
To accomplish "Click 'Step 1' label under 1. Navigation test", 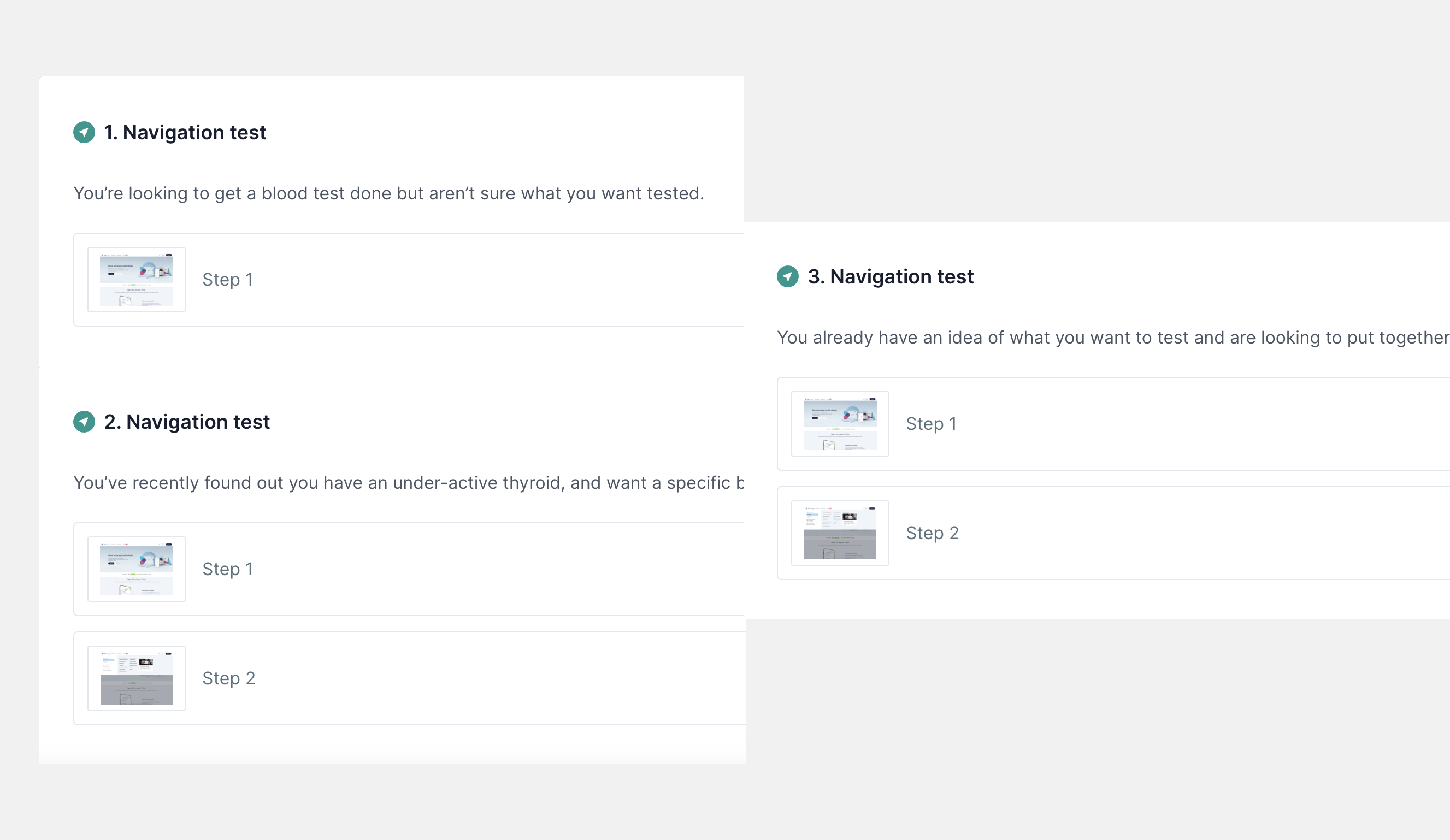I will click(227, 280).
